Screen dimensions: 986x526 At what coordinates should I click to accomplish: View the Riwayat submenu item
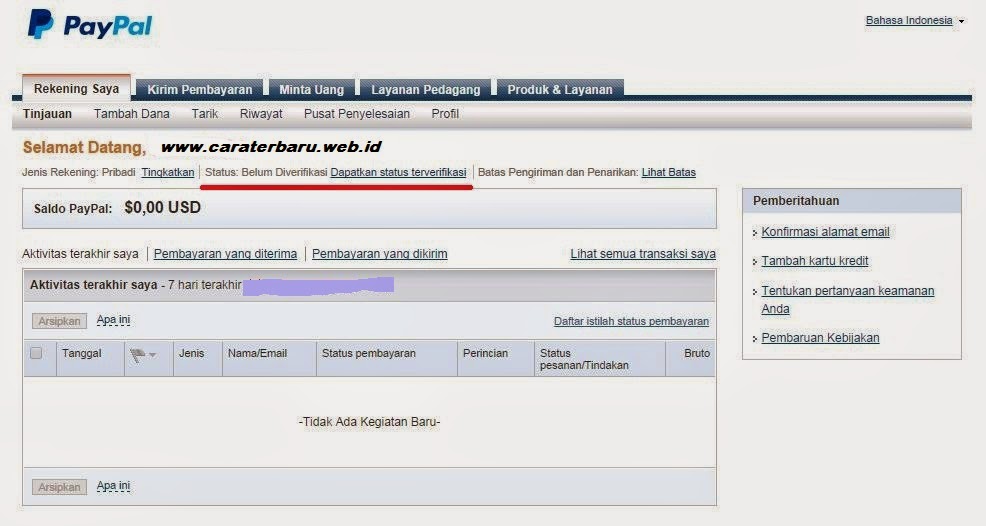[261, 114]
